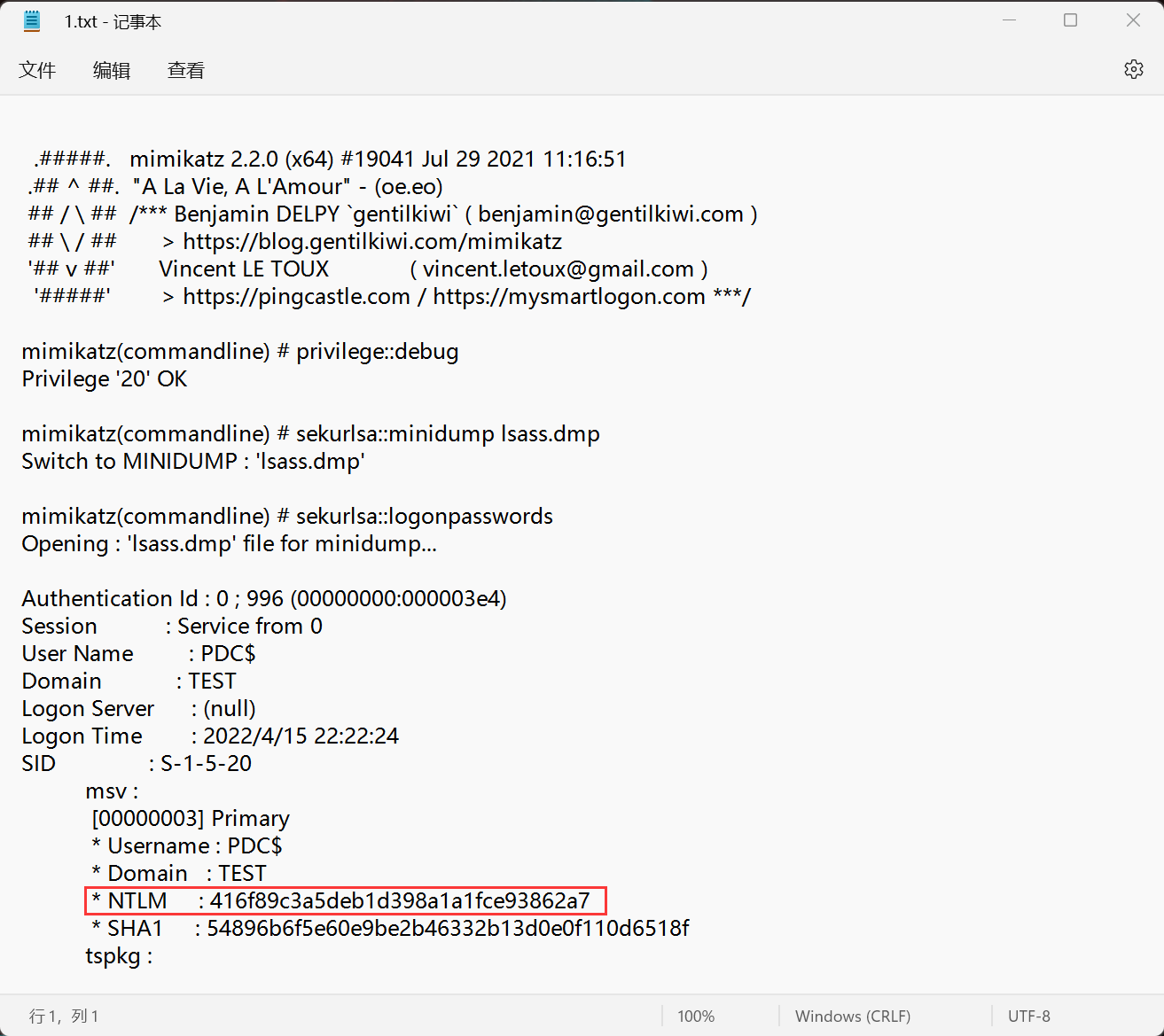Click the UTF-8 encoding indicator
The image size is (1164, 1036).
(x=1029, y=1017)
